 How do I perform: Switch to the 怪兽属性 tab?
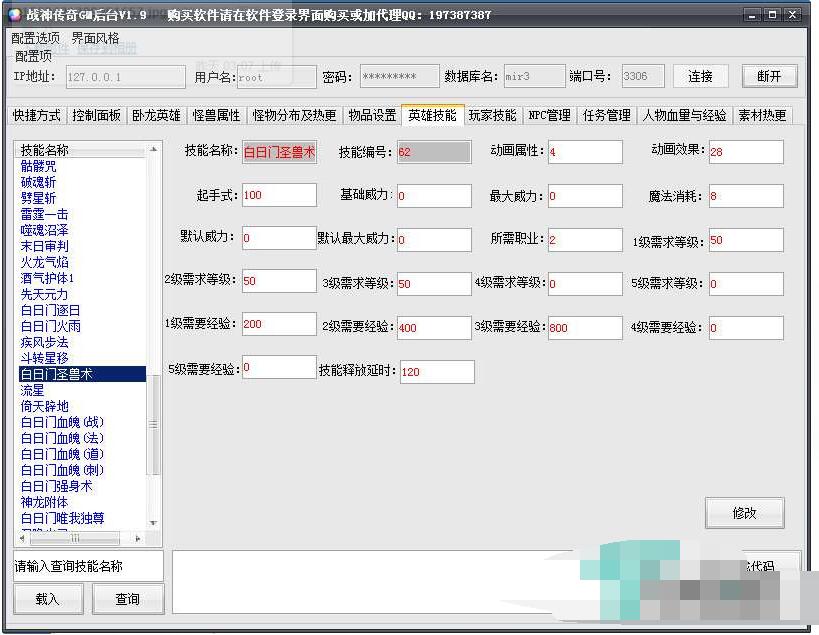[216, 116]
